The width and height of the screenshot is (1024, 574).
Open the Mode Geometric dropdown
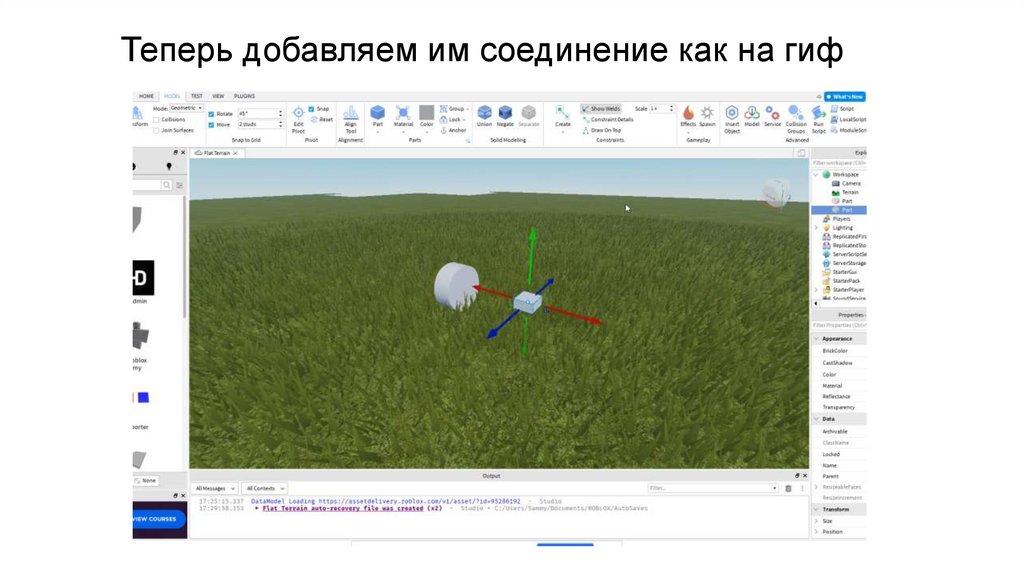point(186,108)
